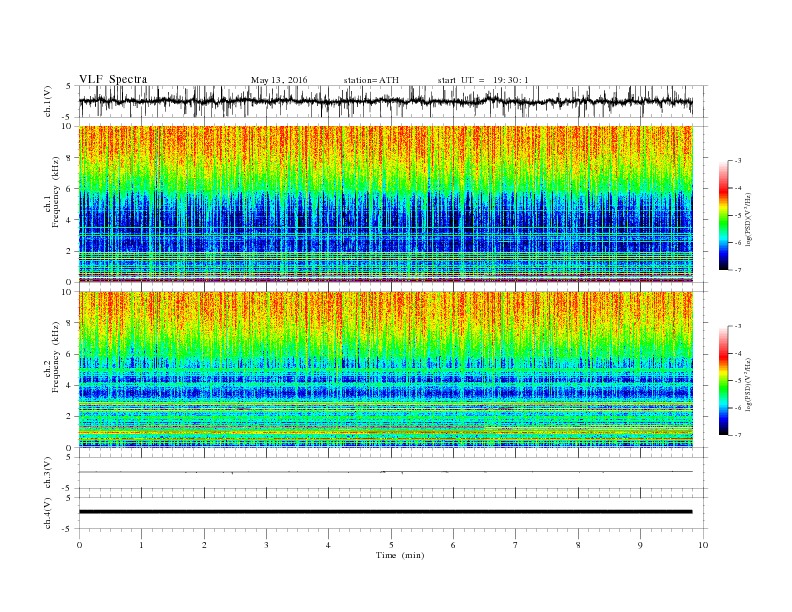Click the ch.1 spectrogram color scale bar
792x612 pixels.
click(x=723, y=215)
